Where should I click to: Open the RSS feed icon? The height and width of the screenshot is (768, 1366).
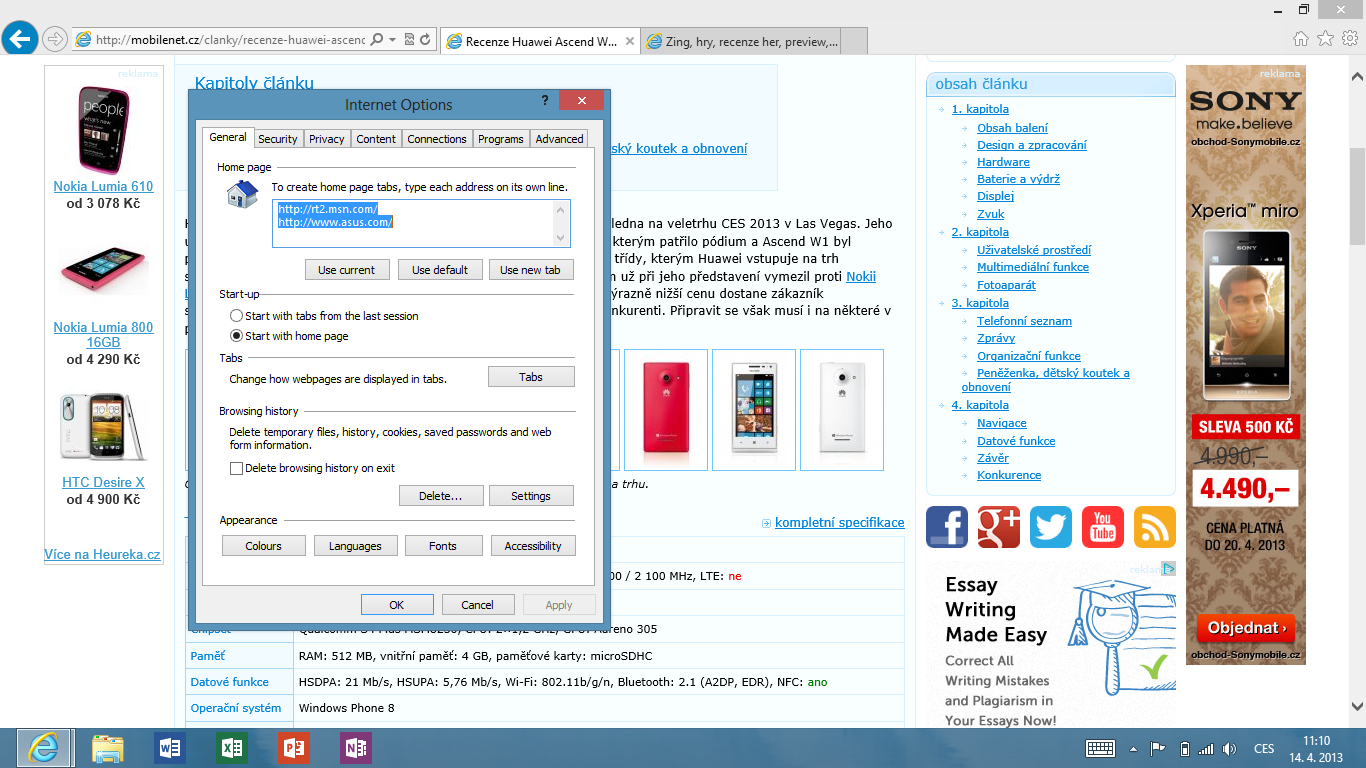click(1155, 527)
